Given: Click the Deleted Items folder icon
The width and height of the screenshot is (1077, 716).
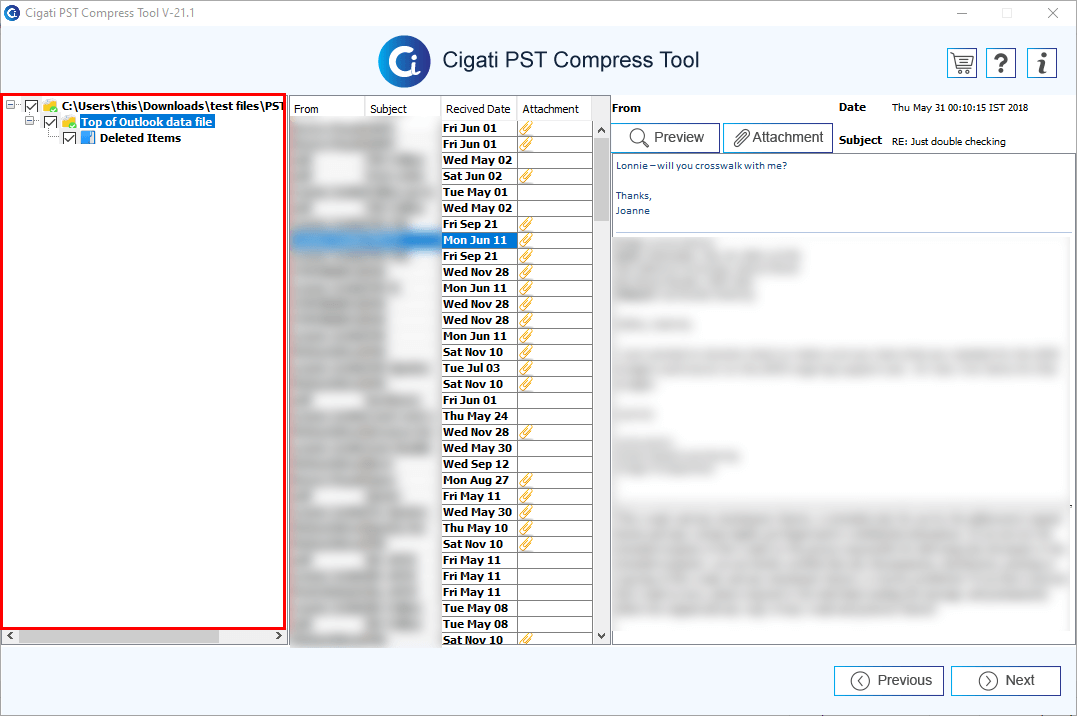Looking at the screenshot, I should [x=88, y=138].
